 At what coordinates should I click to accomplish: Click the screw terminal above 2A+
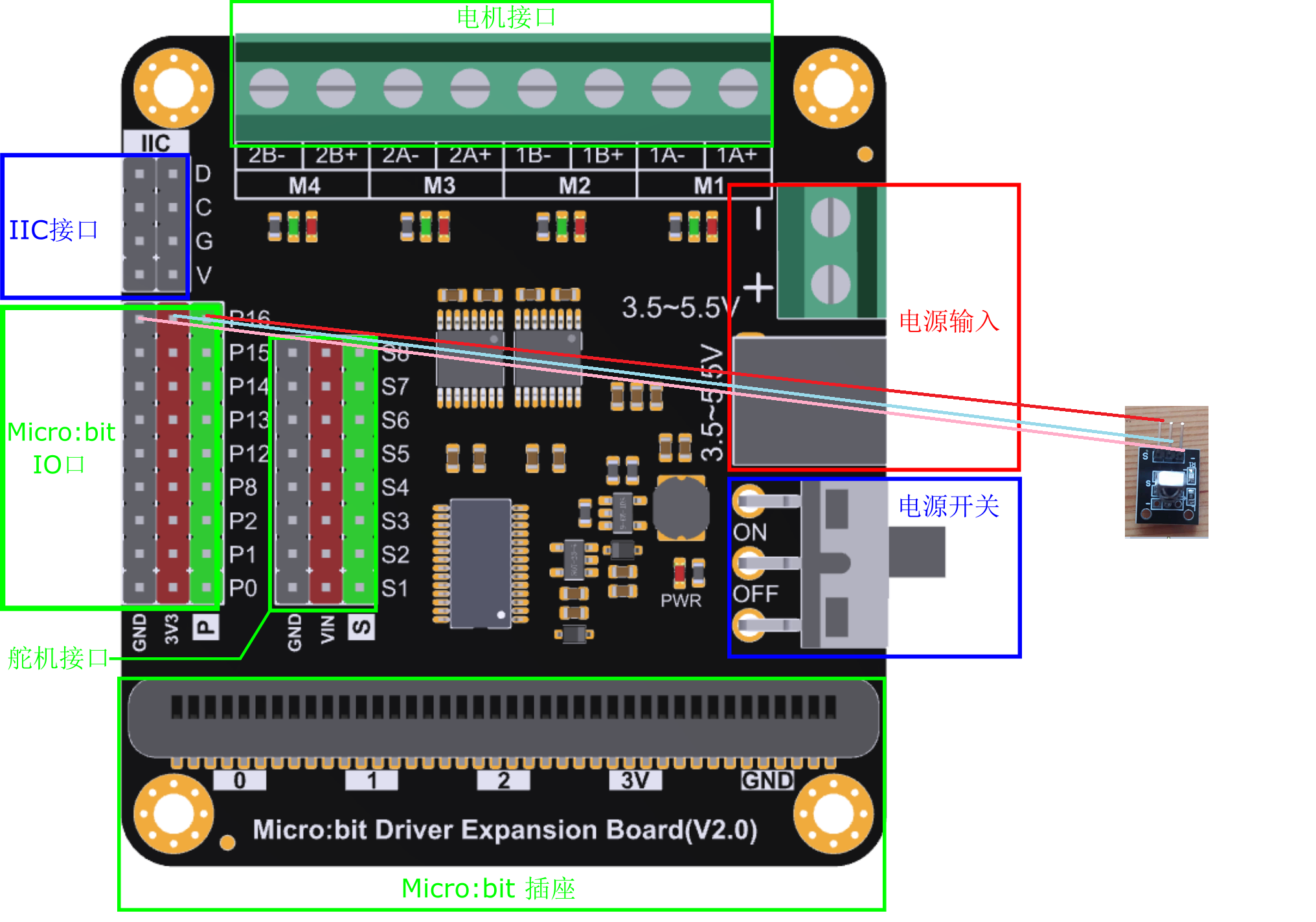coord(470,87)
